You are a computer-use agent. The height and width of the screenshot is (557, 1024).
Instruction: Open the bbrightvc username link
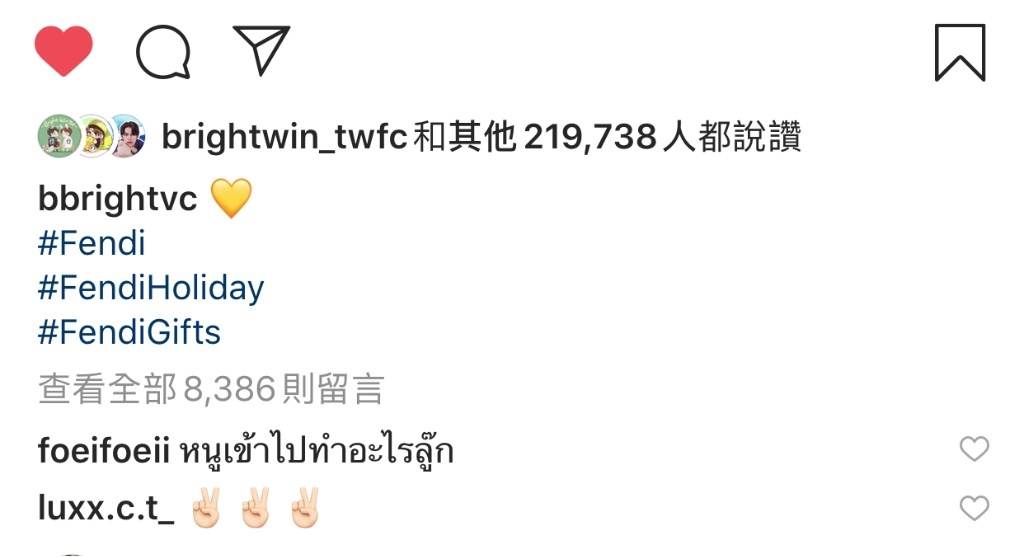(118, 199)
